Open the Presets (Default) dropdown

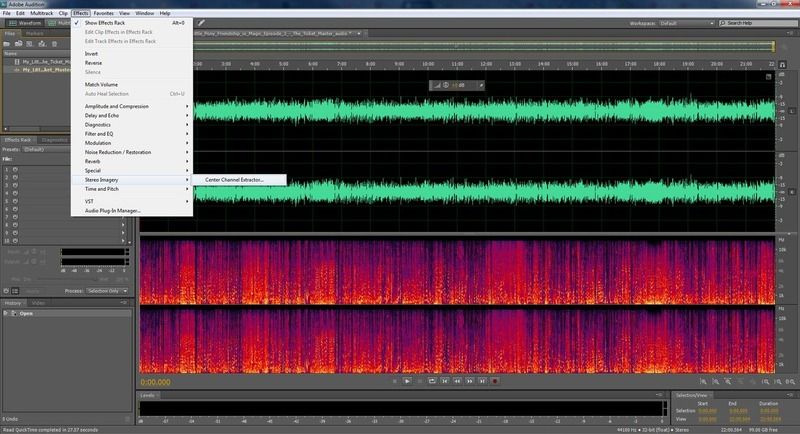tap(46, 149)
